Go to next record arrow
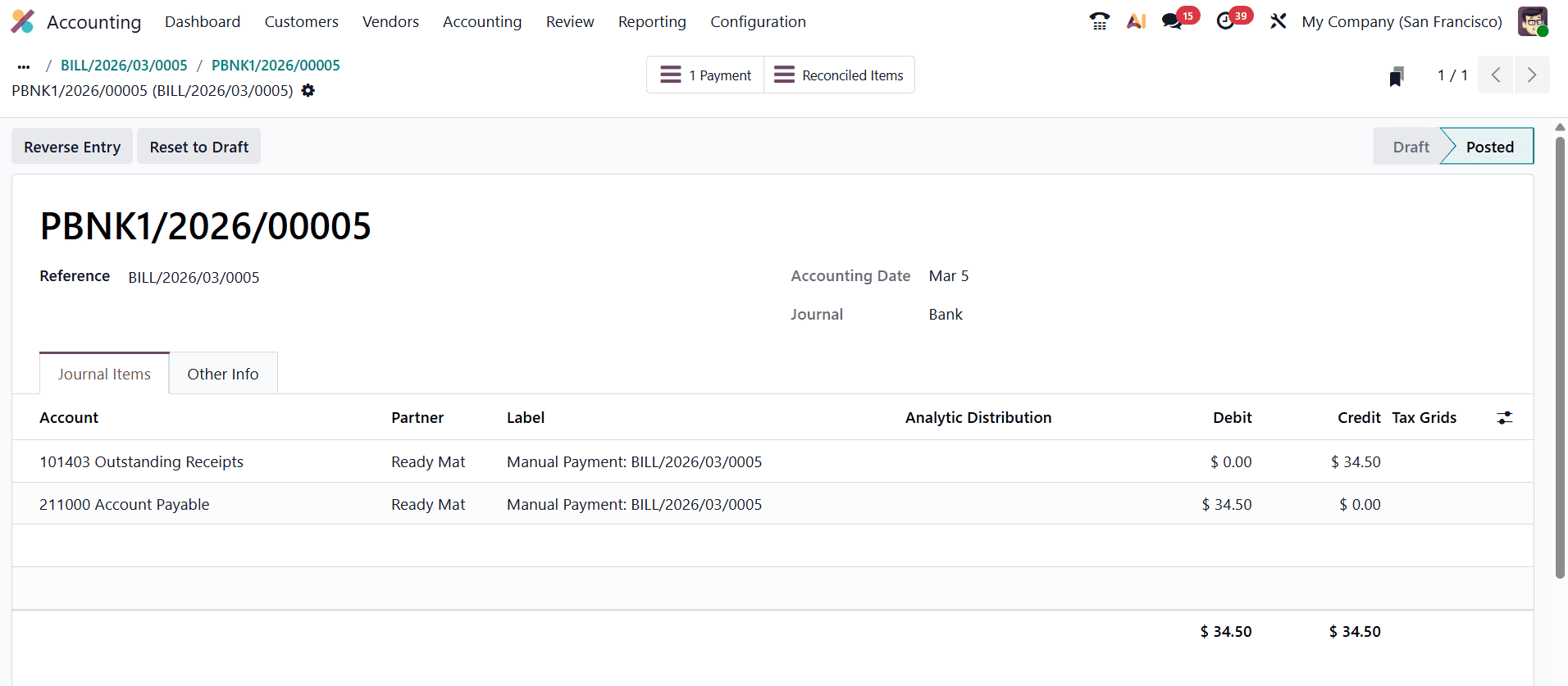 pos(1531,75)
